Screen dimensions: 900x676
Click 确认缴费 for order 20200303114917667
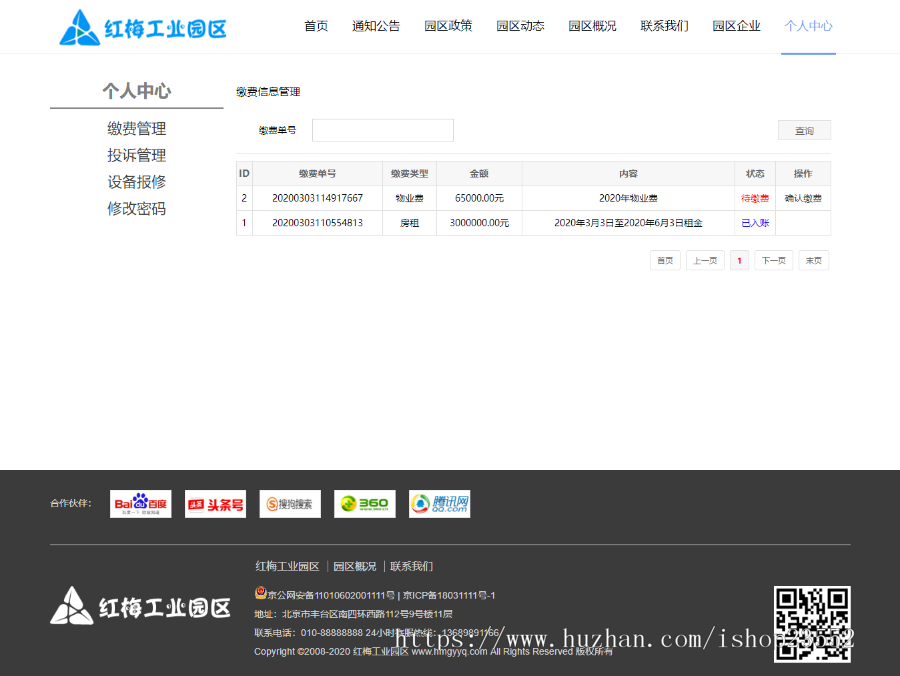tap(803, 197)
